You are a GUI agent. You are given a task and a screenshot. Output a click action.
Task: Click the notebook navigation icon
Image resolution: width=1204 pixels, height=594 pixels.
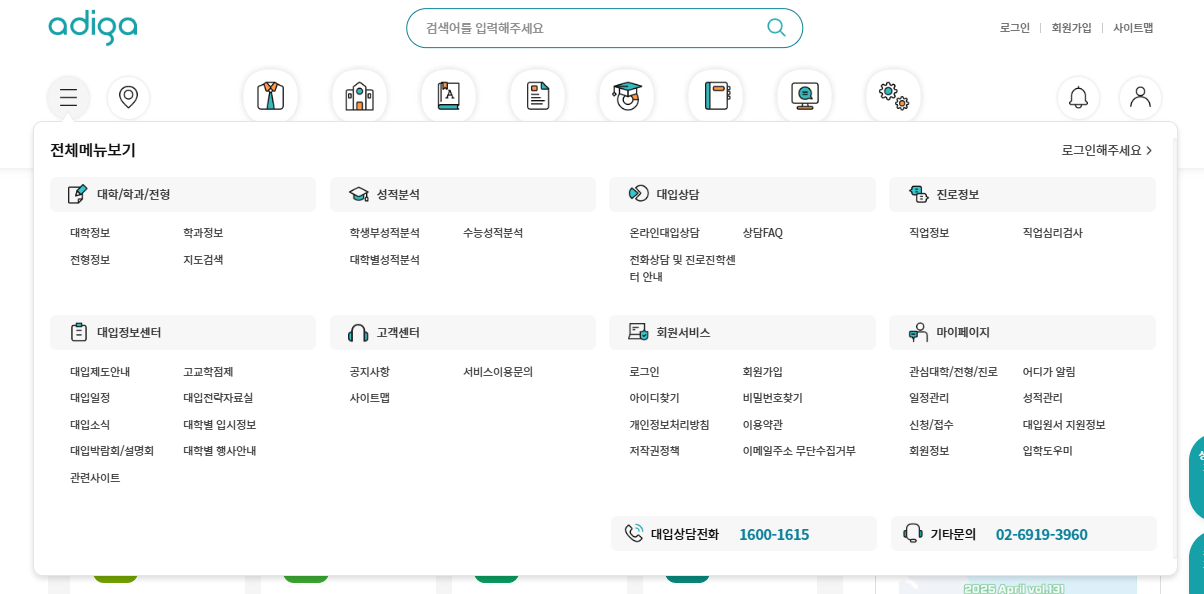coord(715,95)
